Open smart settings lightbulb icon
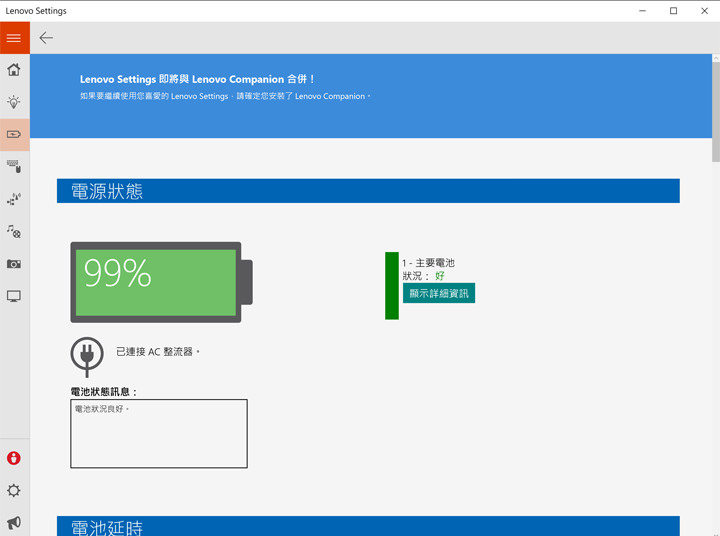Screen dimensions: 720x536 (14, 102)
